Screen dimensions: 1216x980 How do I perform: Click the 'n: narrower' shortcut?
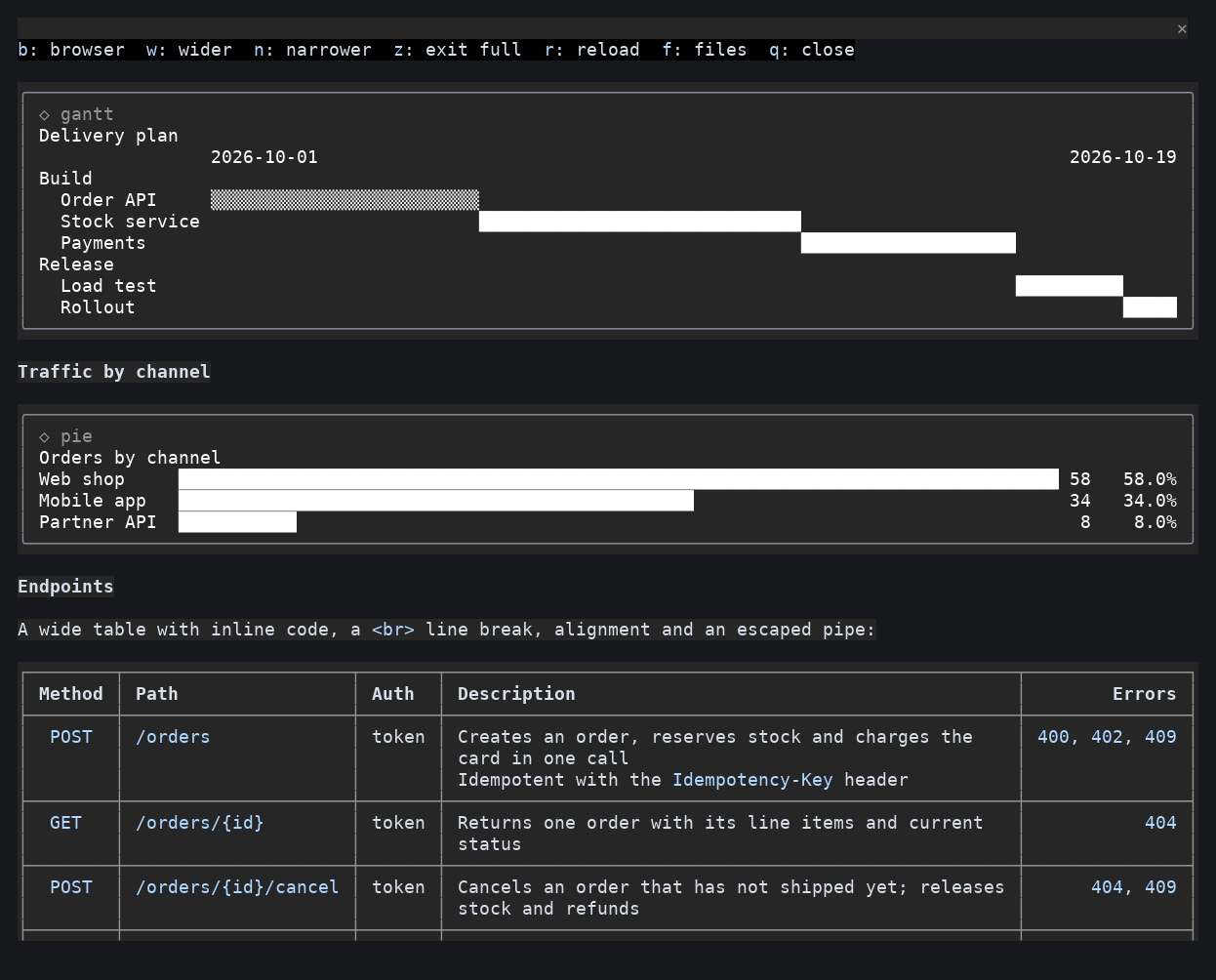(313, 50)
